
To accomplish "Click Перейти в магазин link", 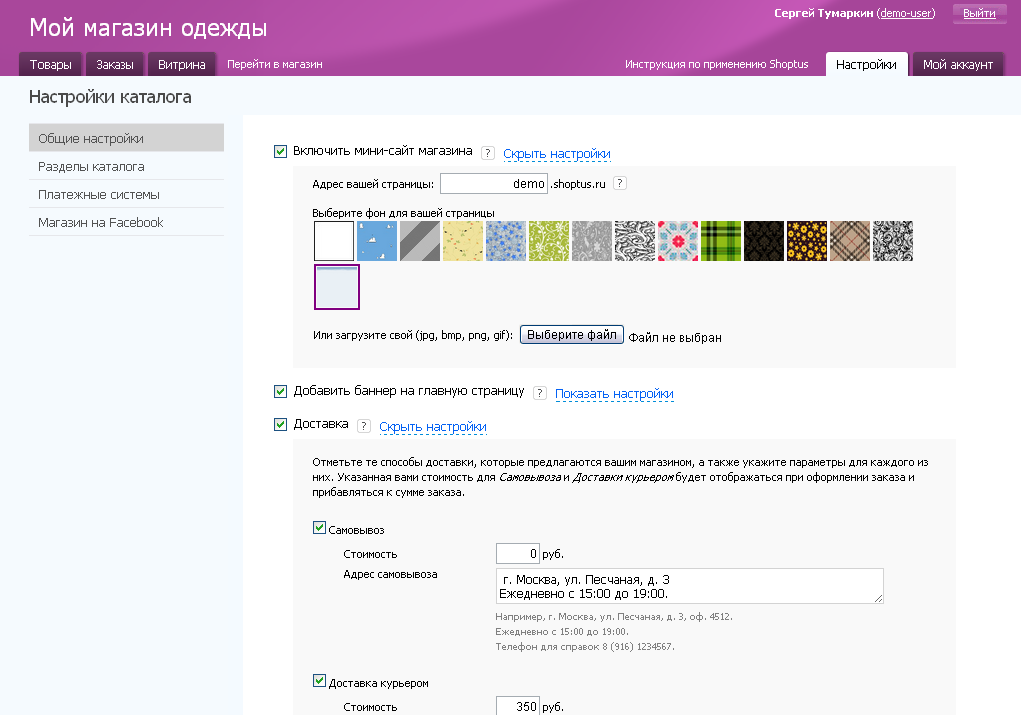I will click(x=275, y=64).
